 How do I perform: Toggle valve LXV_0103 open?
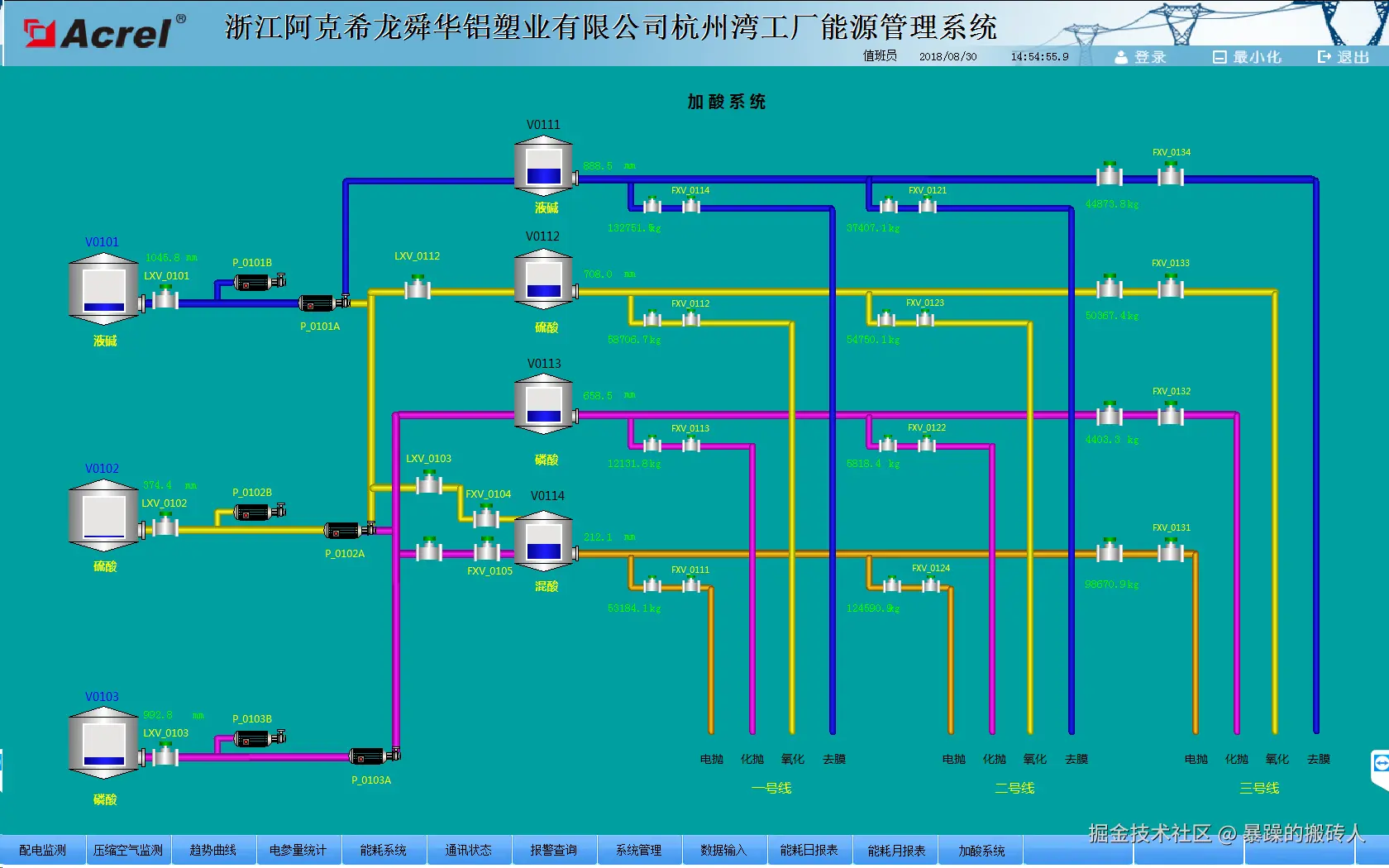tap(165, 755)
